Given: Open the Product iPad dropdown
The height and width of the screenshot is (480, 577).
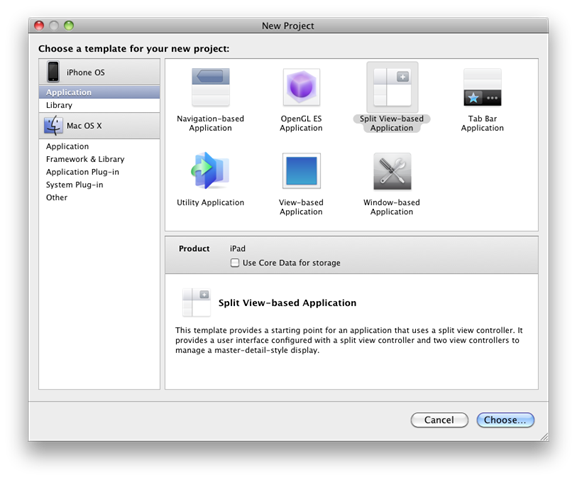Looking at the screenshot, I should click(x=237, y=249).
